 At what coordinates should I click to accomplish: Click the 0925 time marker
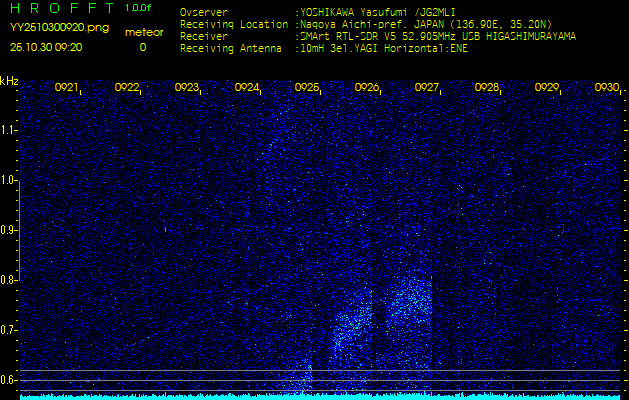pyautogui.click(x=306, y=87)
